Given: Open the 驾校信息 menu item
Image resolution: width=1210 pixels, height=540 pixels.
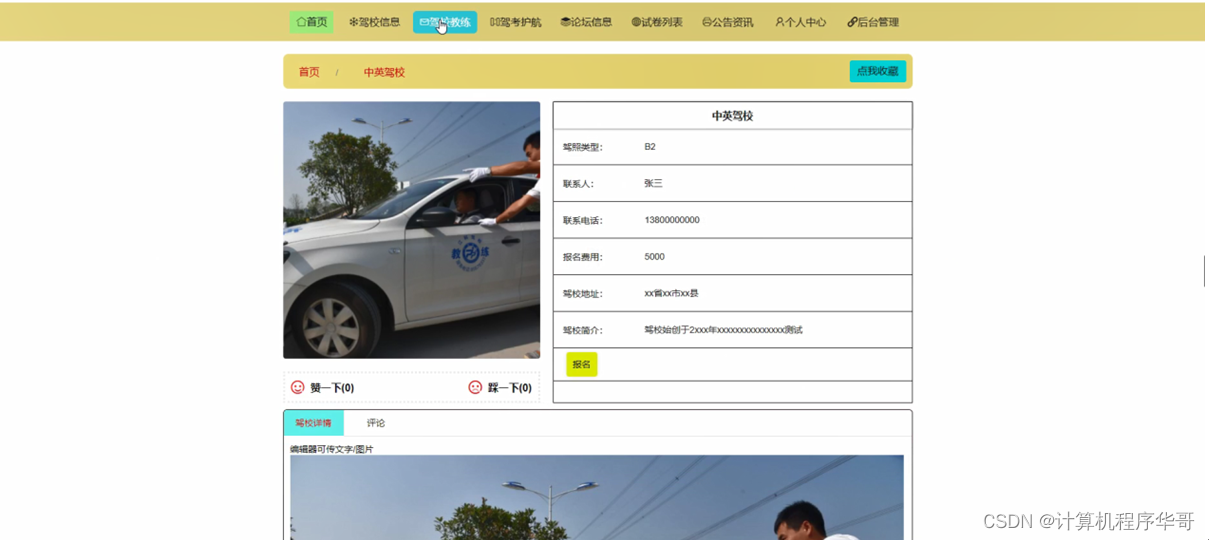Looking at the screenshot, I should pos(374,22).
